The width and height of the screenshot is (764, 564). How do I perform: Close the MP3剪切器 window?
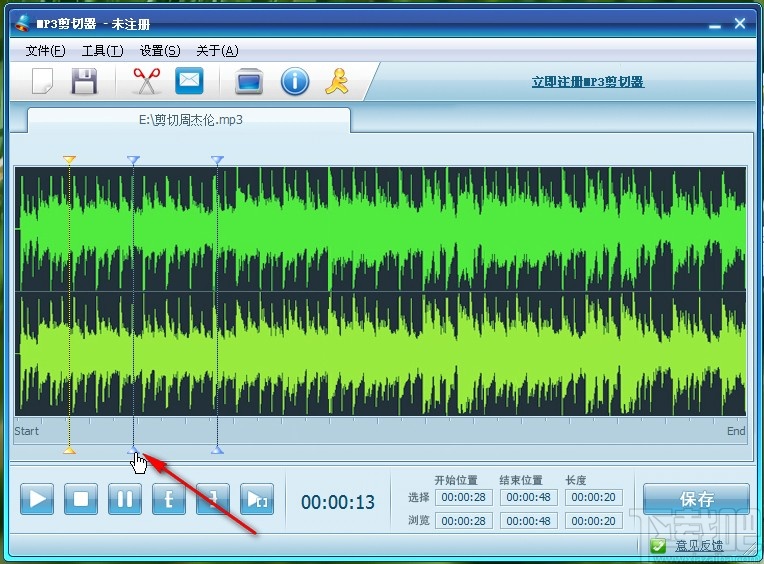[x=740, y=23]
